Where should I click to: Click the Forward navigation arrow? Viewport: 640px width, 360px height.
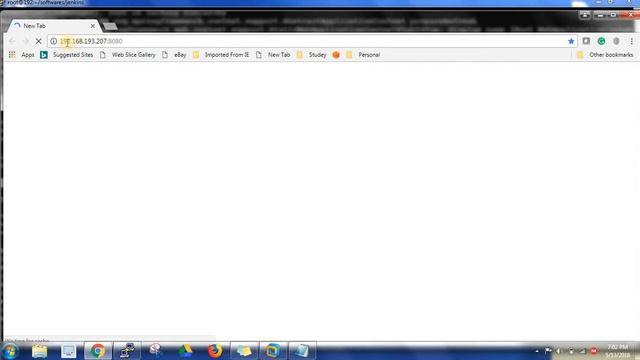pos(25,41)
